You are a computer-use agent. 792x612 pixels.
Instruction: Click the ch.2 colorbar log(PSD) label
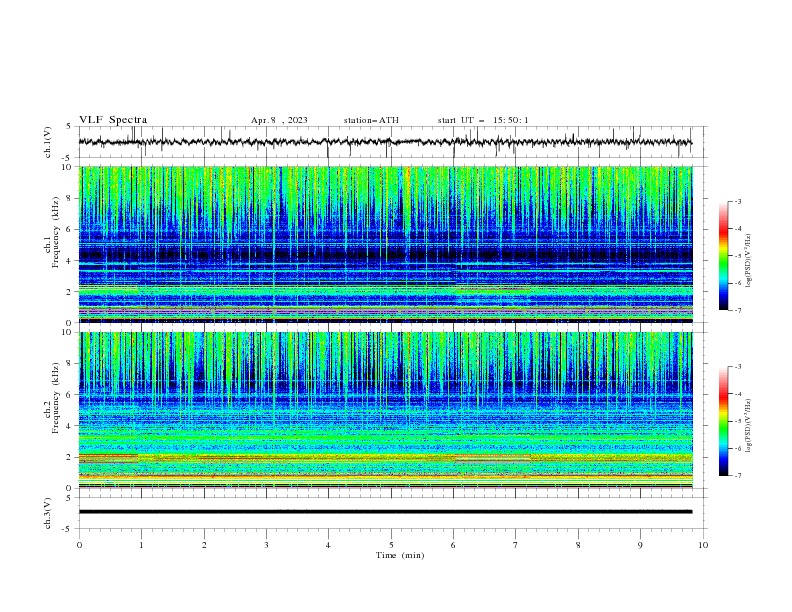point(749,426)
